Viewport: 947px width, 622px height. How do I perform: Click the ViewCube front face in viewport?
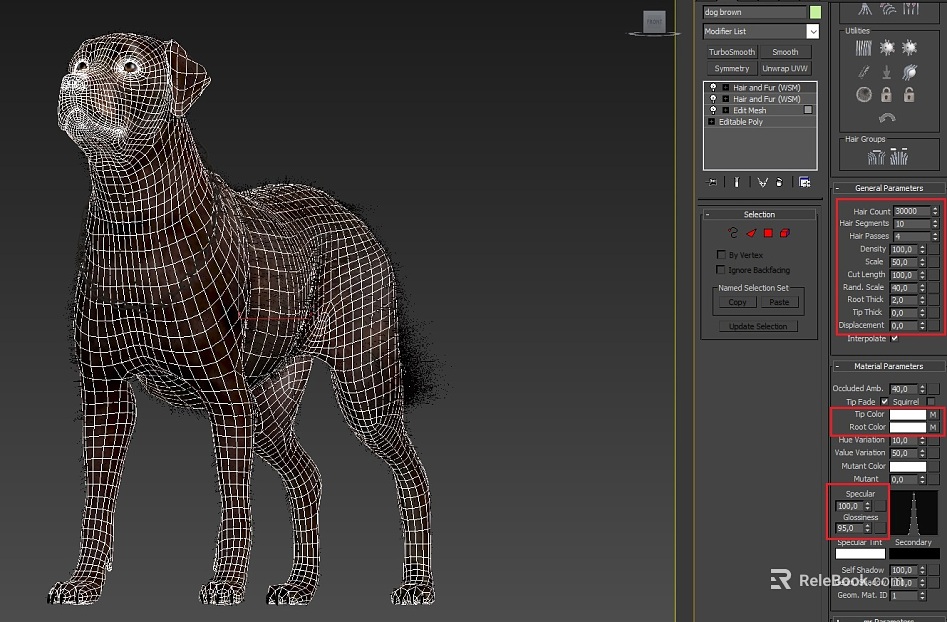[x=654, y=22]
